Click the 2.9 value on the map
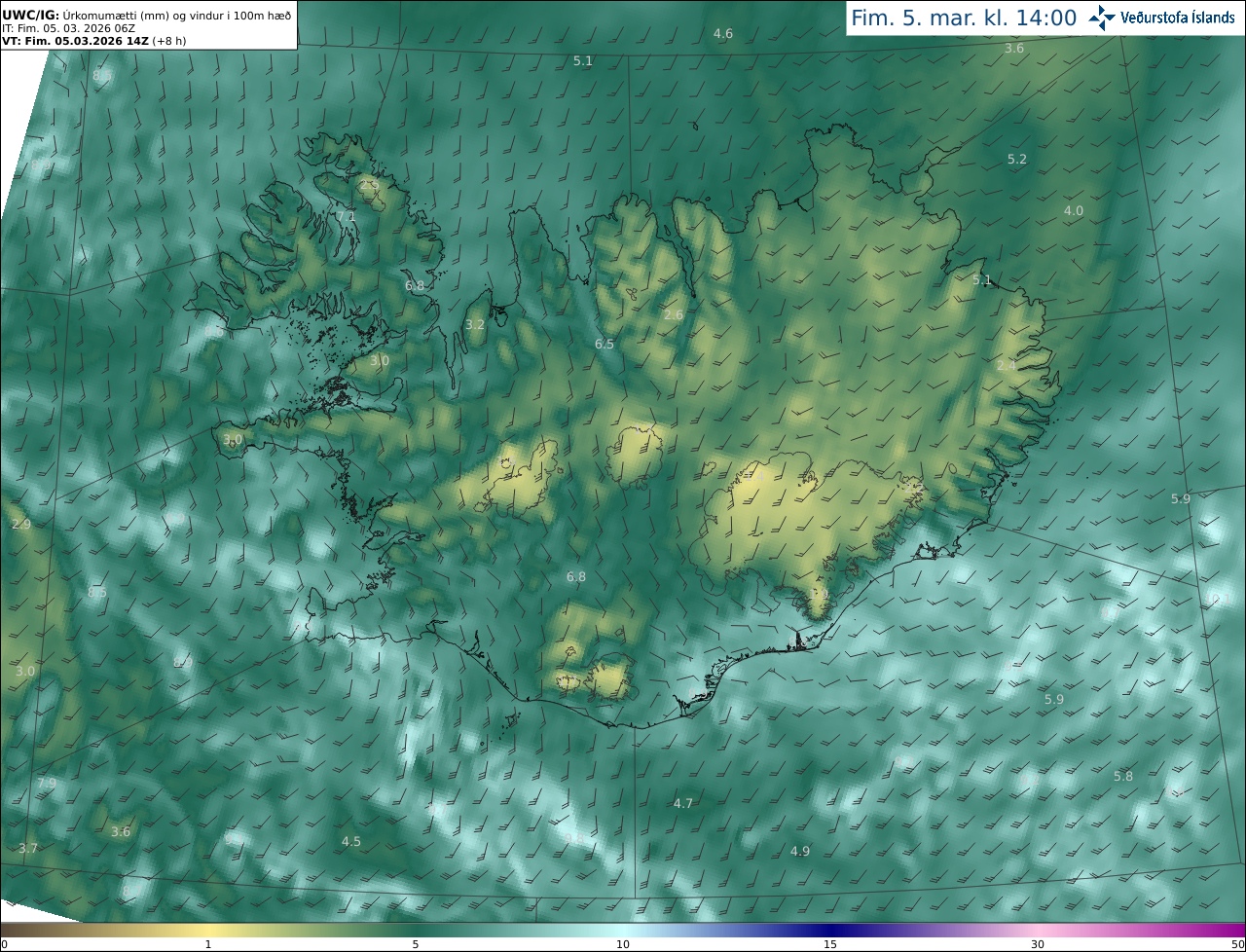This screenshot has height=952, width=1246. tap(21, 524)
